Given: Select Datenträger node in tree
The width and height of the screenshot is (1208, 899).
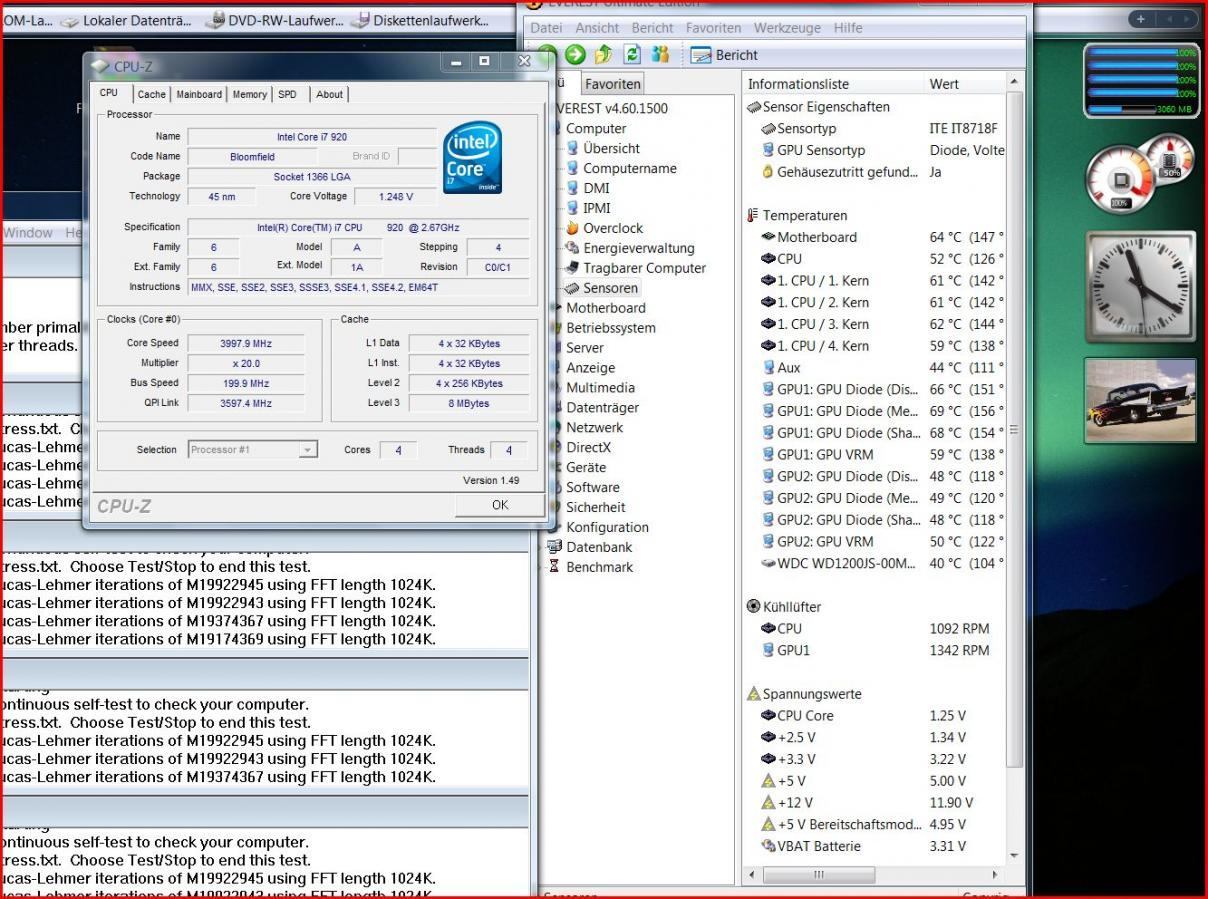Looking at the screenshot, I should [x=602, y=408].
